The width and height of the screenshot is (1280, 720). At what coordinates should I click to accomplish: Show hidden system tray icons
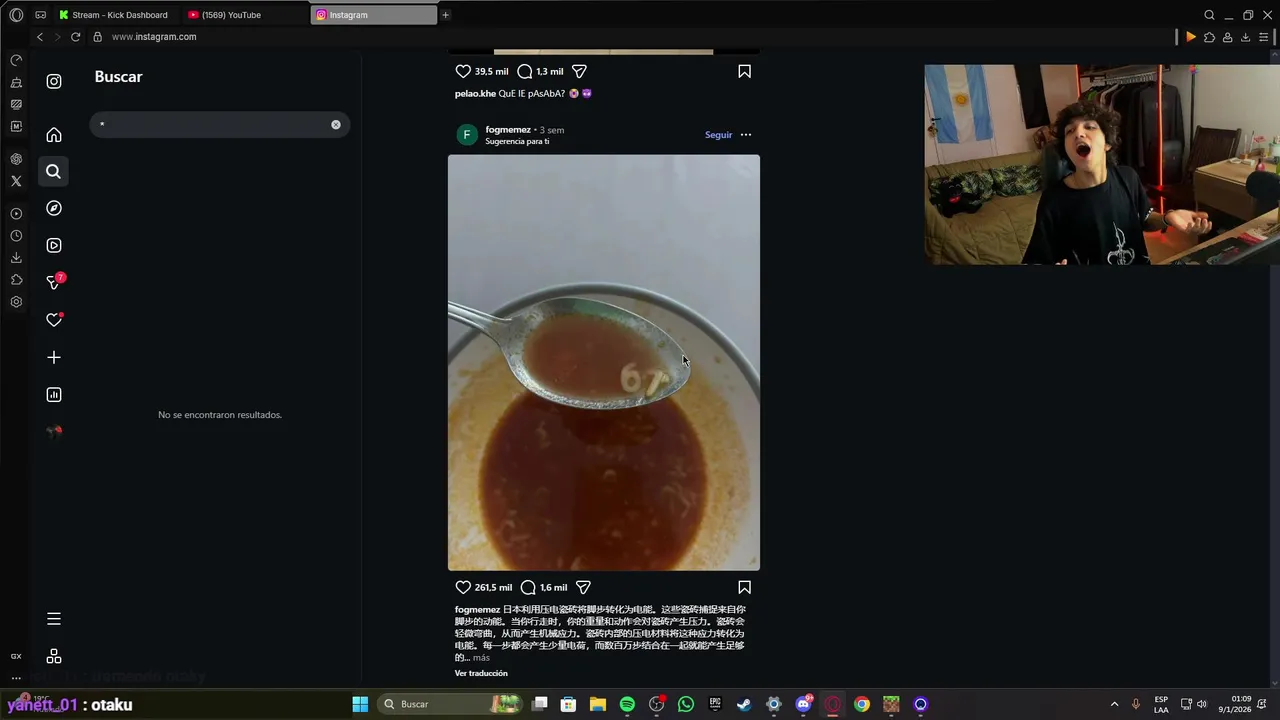(x=1114, y=704)
